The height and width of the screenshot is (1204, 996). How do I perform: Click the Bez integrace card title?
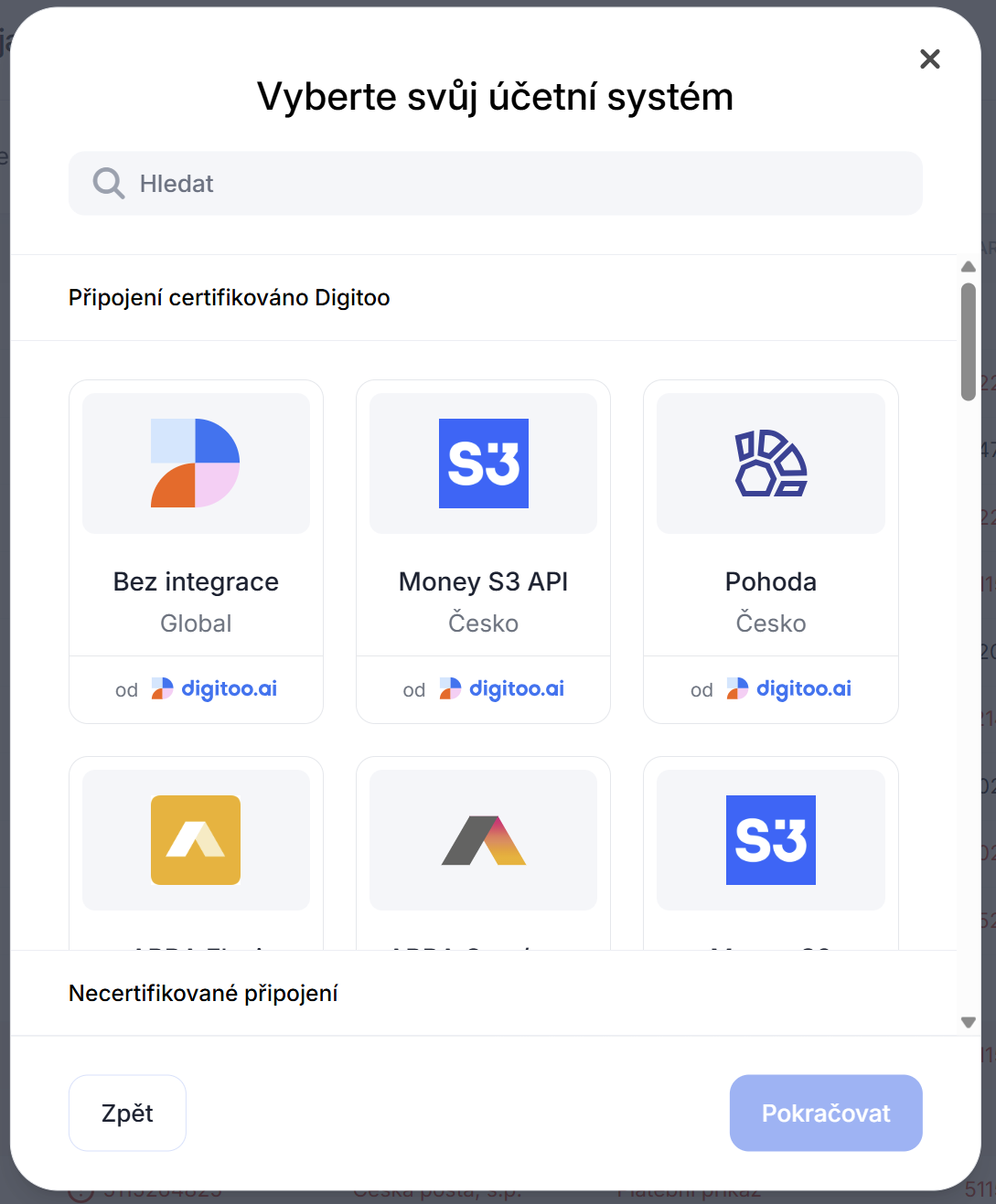196,582
